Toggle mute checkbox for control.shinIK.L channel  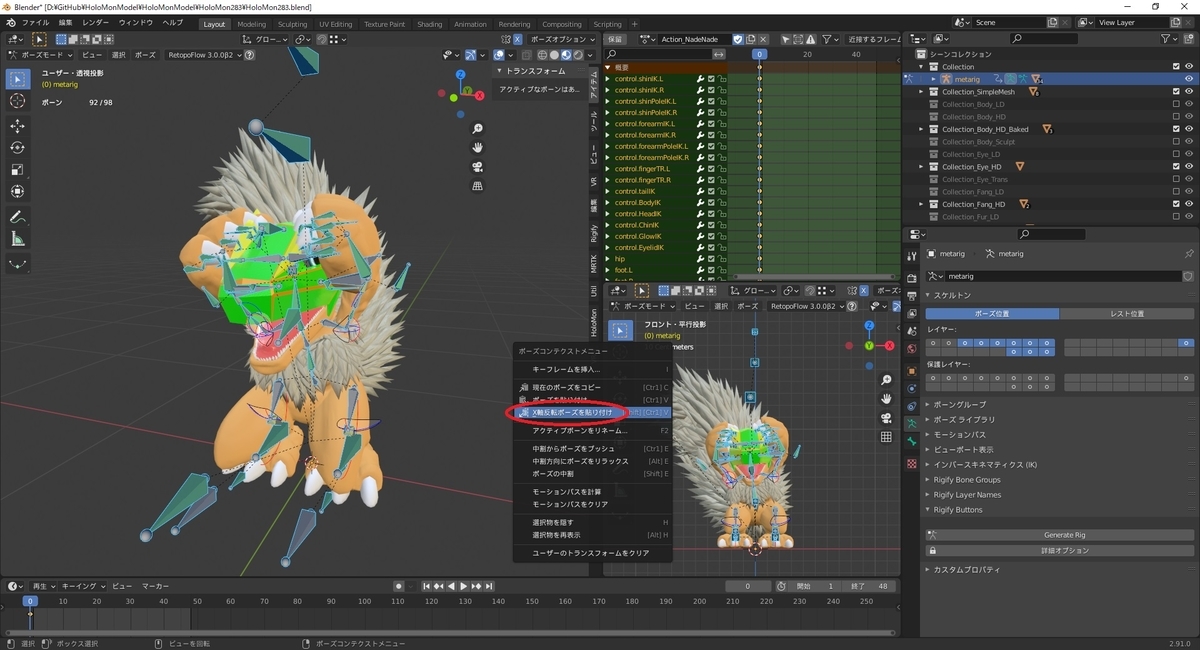point(711,79)
